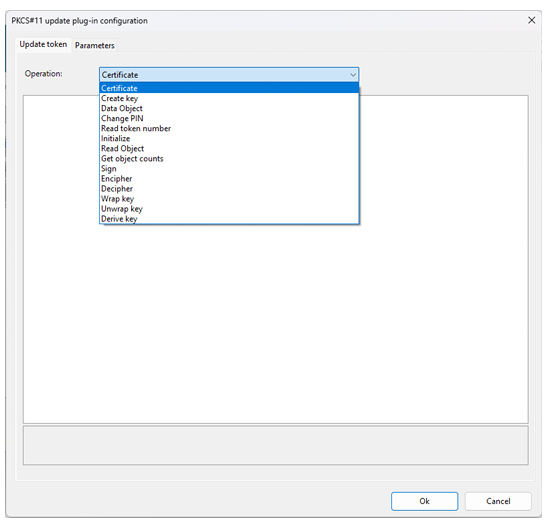The height and width of the screenshot is (520, 546).
Task: Click the Operation label
Action: coord(44,74)
